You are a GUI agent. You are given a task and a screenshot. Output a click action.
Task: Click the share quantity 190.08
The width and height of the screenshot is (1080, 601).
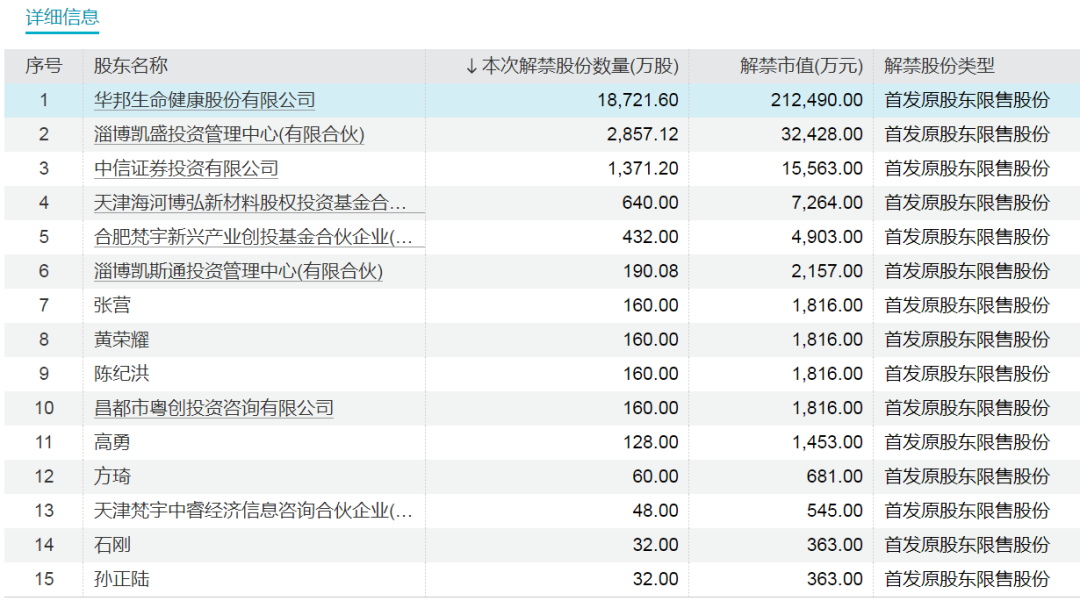click(651, 271)
